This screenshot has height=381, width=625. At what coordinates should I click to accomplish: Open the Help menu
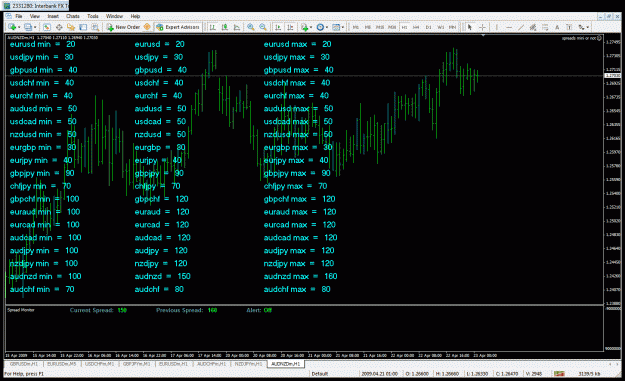click(x=135, y=16)
